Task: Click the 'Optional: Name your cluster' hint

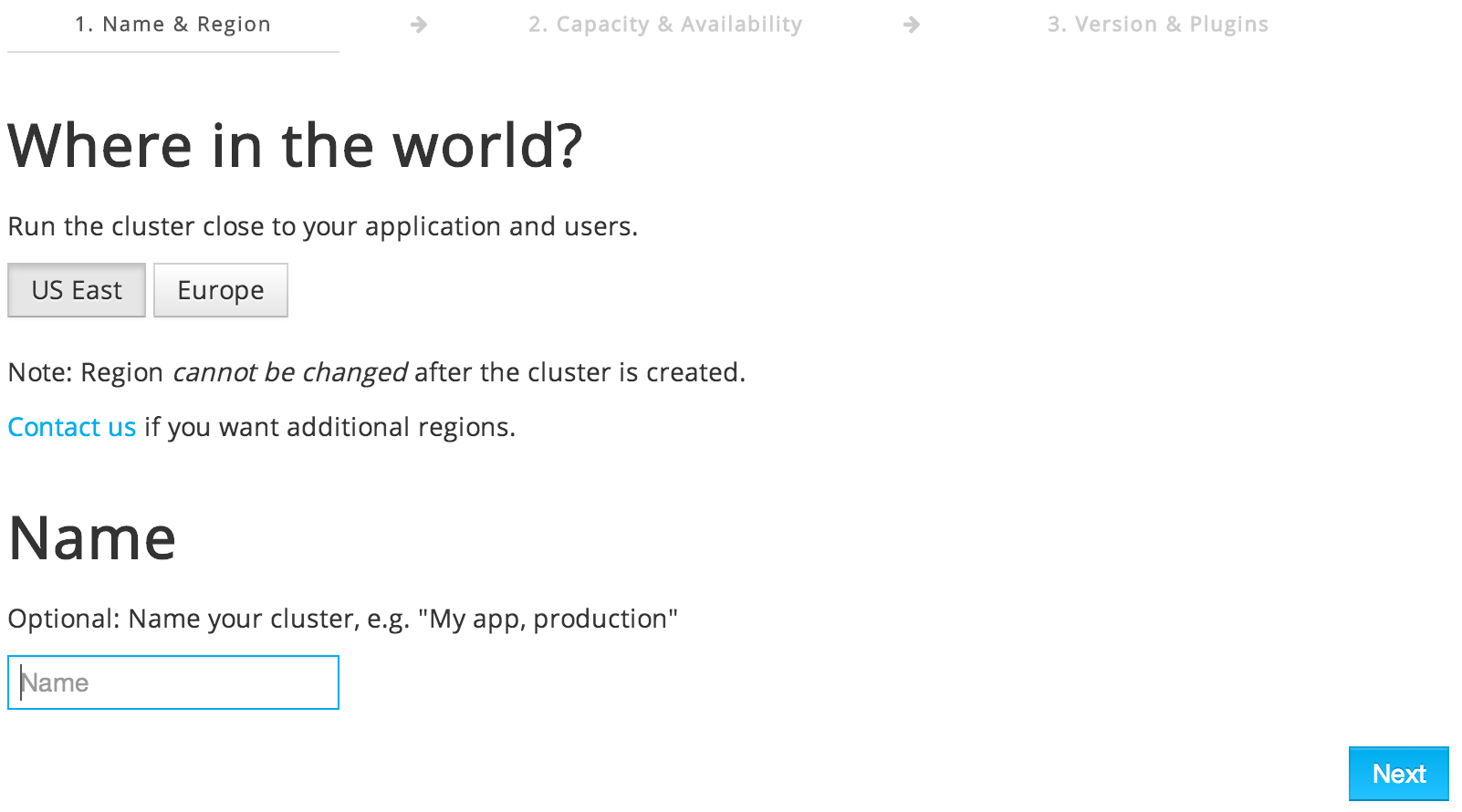Action: (x=343, y=619)
